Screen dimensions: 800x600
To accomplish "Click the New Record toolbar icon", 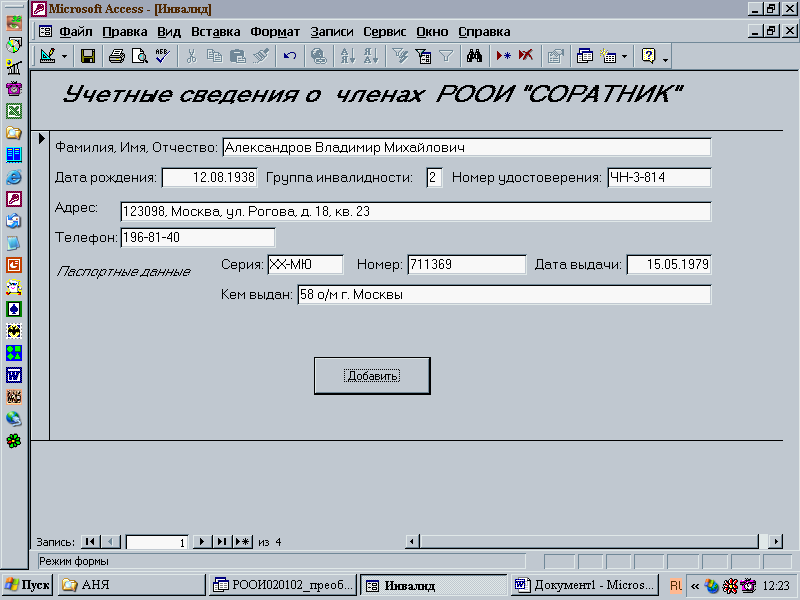I will tap(503, 56).
